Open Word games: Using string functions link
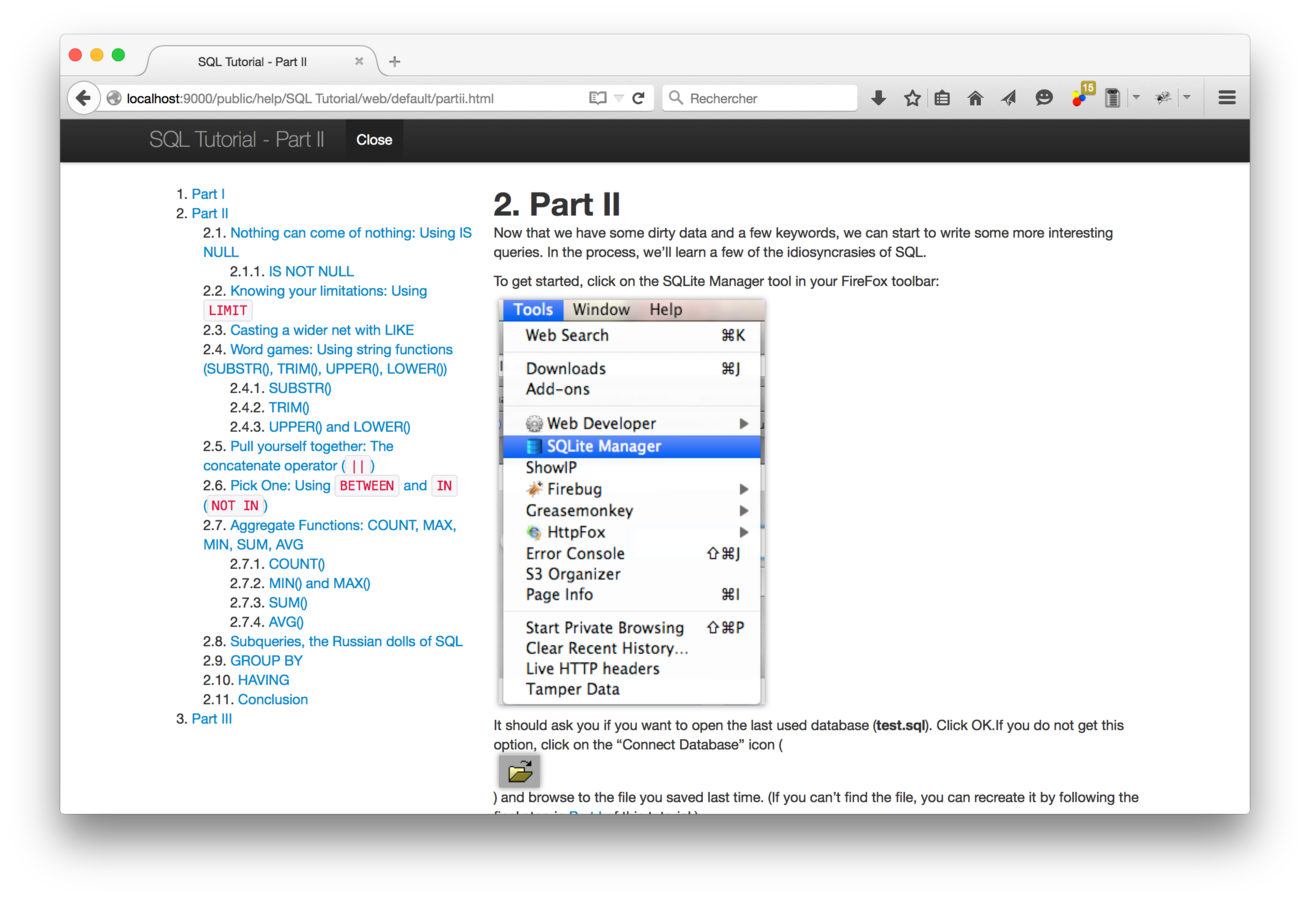Viewport: 1310px width, 900px height. click(328, 359)
